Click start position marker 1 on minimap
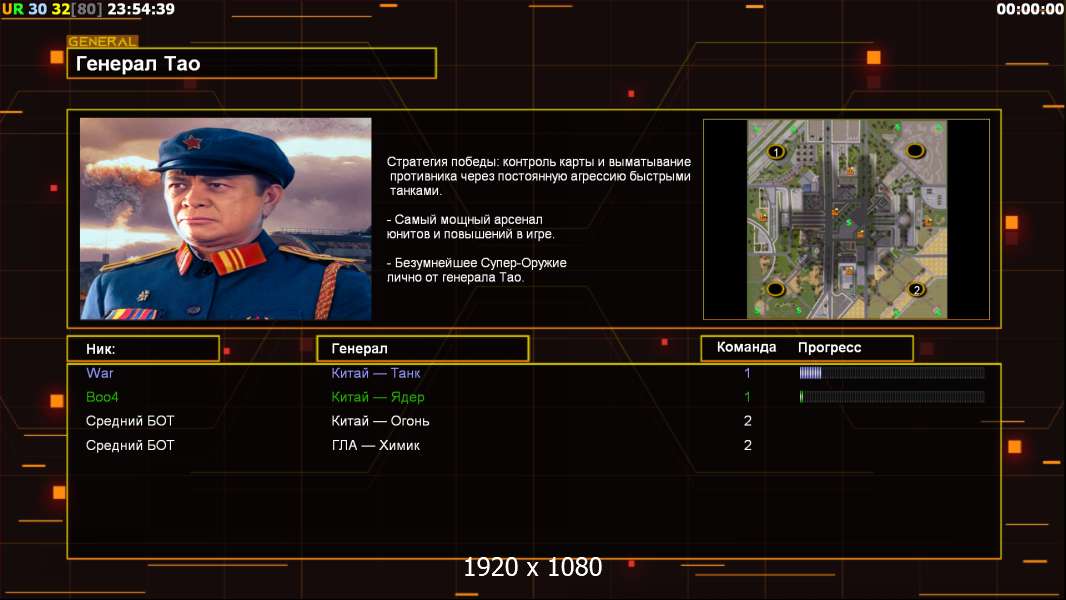This screenshot has height=600, width=1066. (x=776, y=152)
